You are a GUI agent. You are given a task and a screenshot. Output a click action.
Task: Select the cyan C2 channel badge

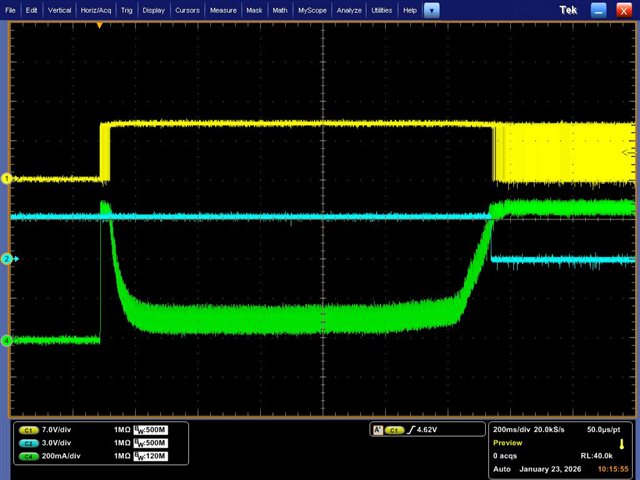(28, 443)
